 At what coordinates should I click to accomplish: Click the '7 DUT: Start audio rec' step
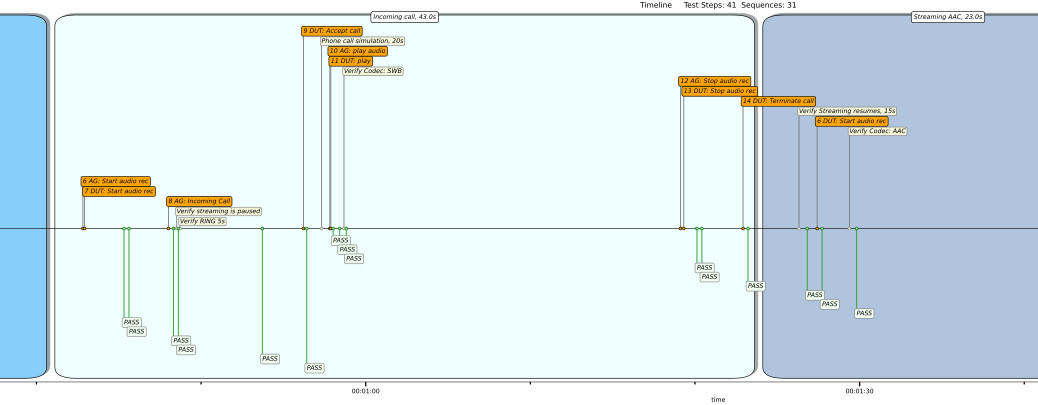[119, 191]
